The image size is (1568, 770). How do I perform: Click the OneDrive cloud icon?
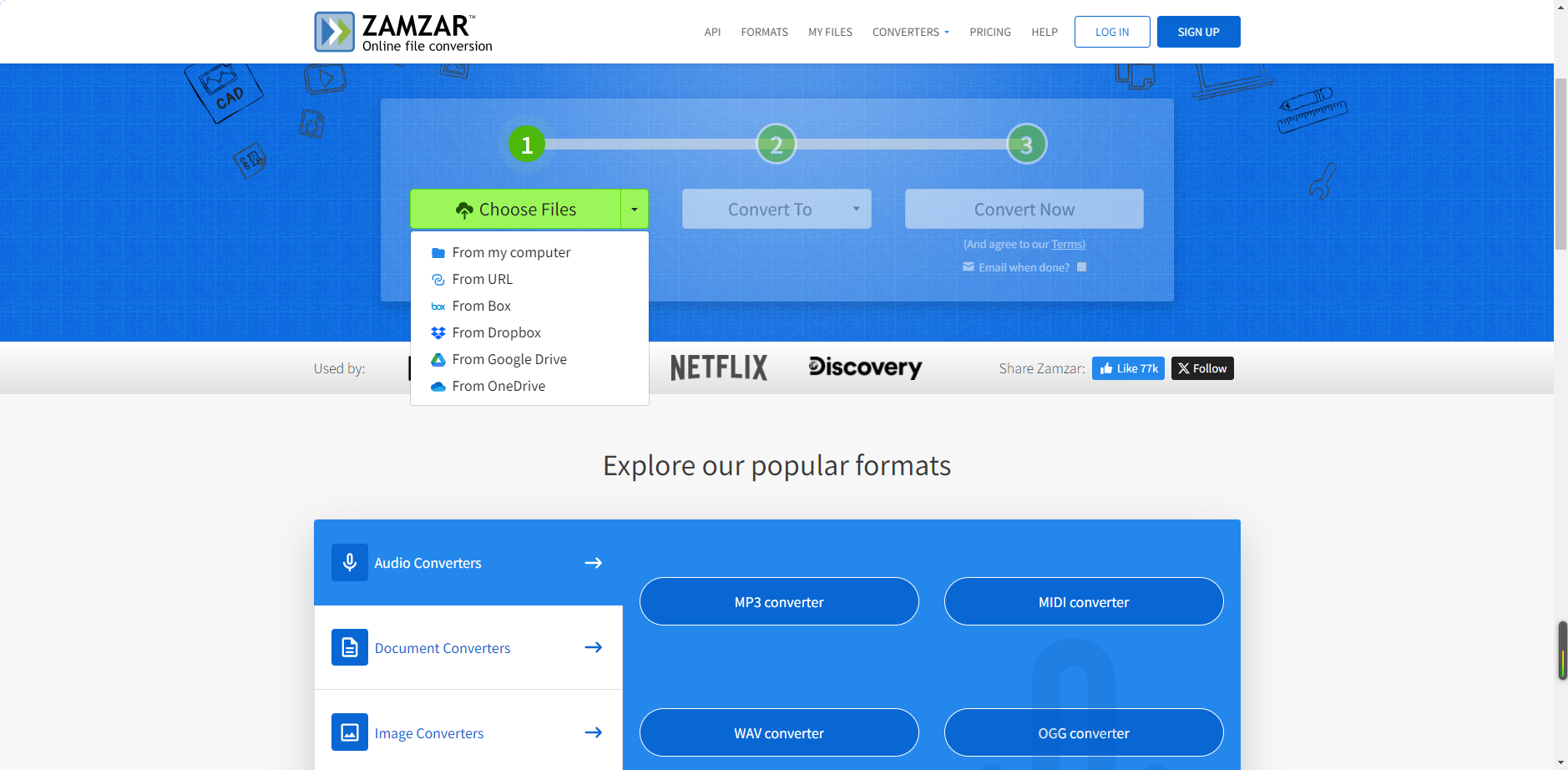point(438,387)
